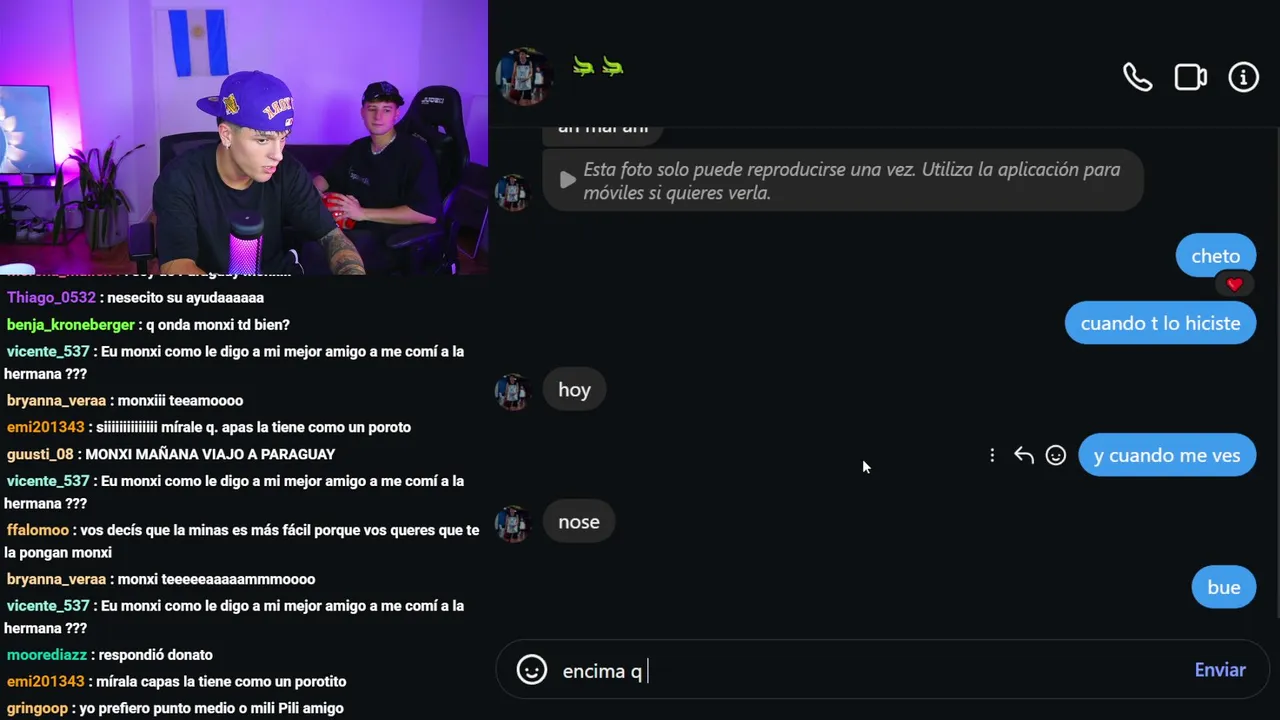The height and width of the screenshot is (720, 1280).
Task: Start a voice call with phone icon
Action: 1137,77
